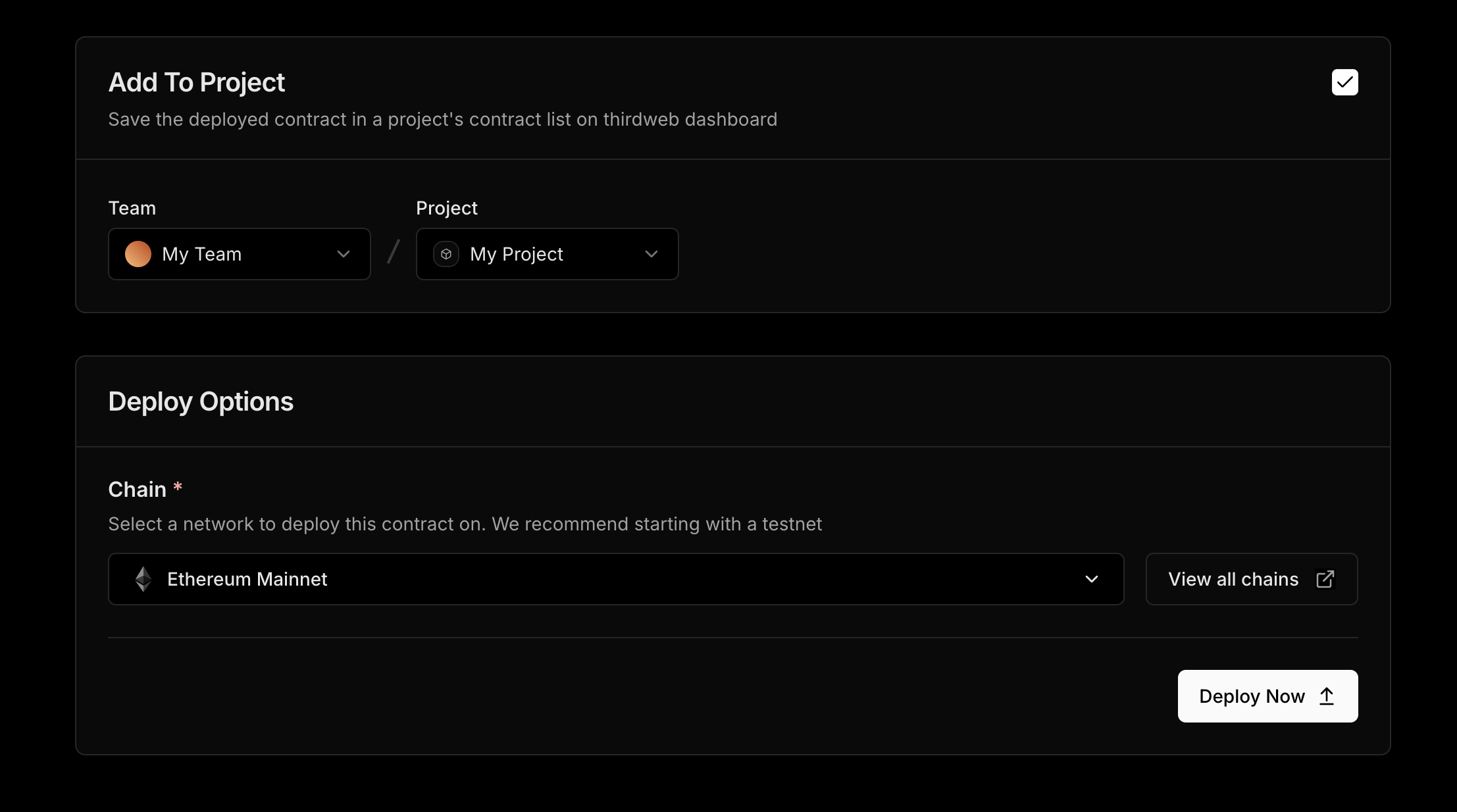Click the Team field label
The width and height of the screenshot is (1457, 812).
click(x=132, y=208)
